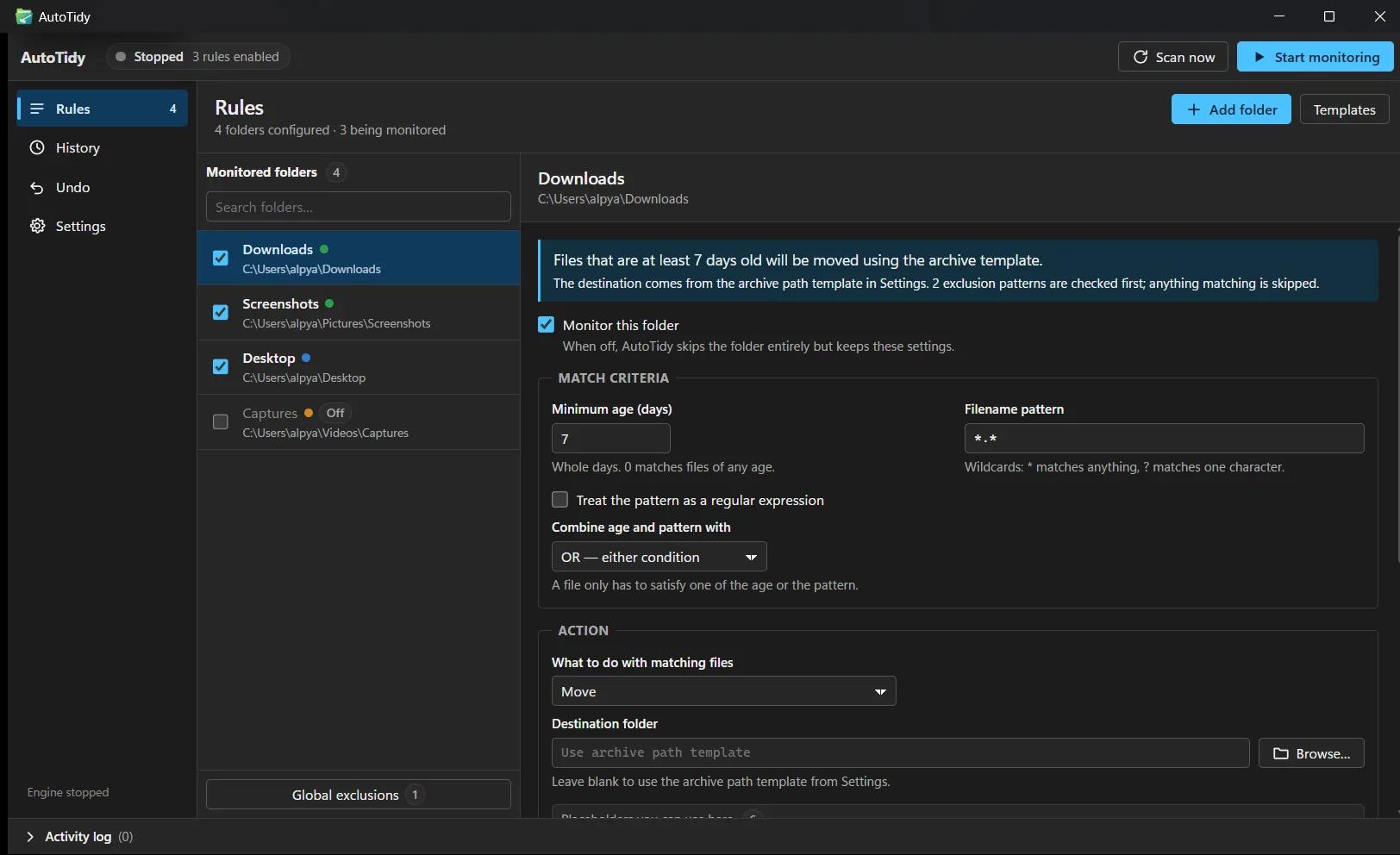1400x855 pixels.
Task: Open Templates
Action: click(x=1344, y=109)
